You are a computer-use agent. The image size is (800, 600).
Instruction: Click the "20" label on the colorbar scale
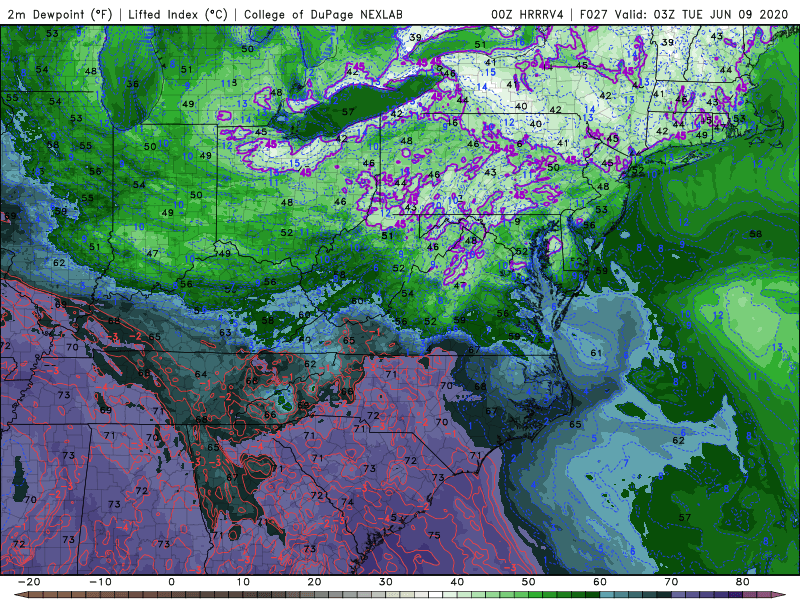point(314,582)
